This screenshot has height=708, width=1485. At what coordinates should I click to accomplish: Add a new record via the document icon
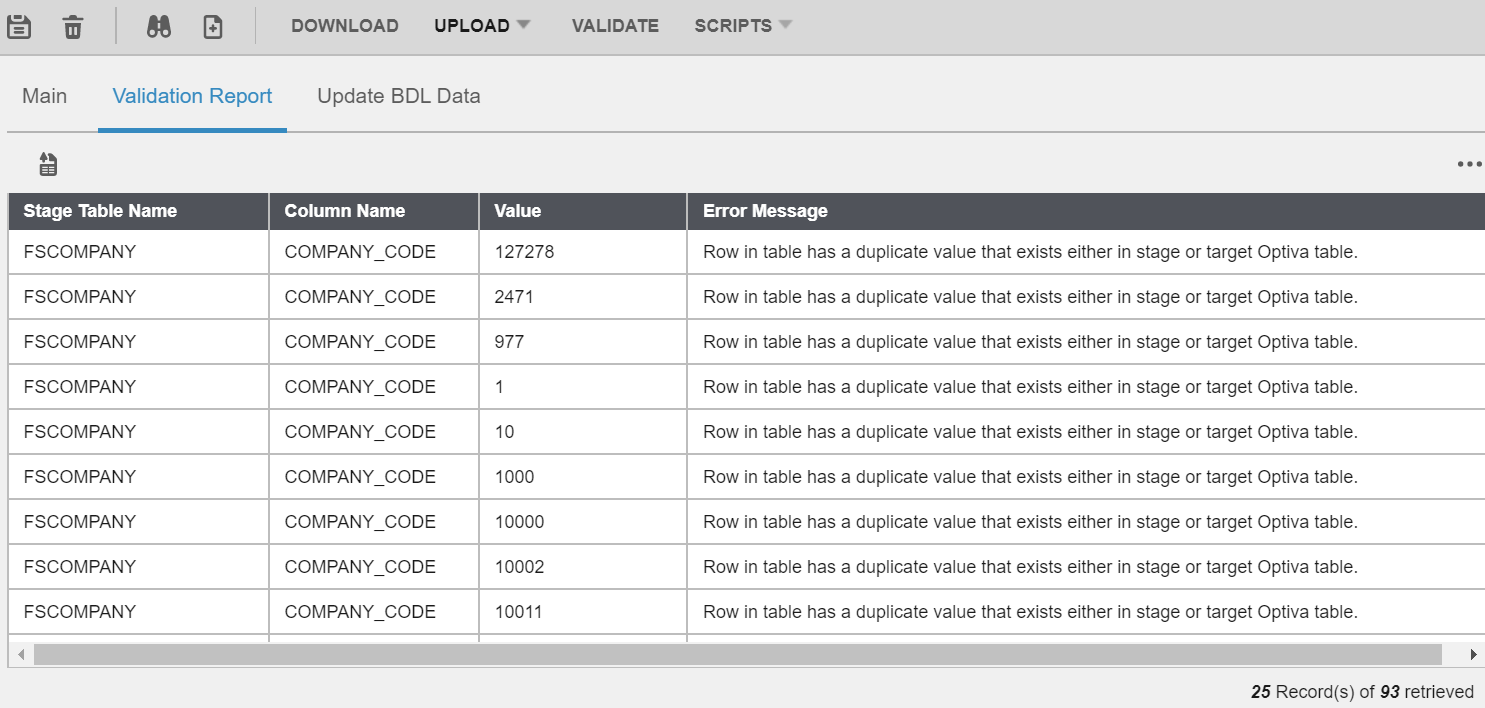coord(211,25)
